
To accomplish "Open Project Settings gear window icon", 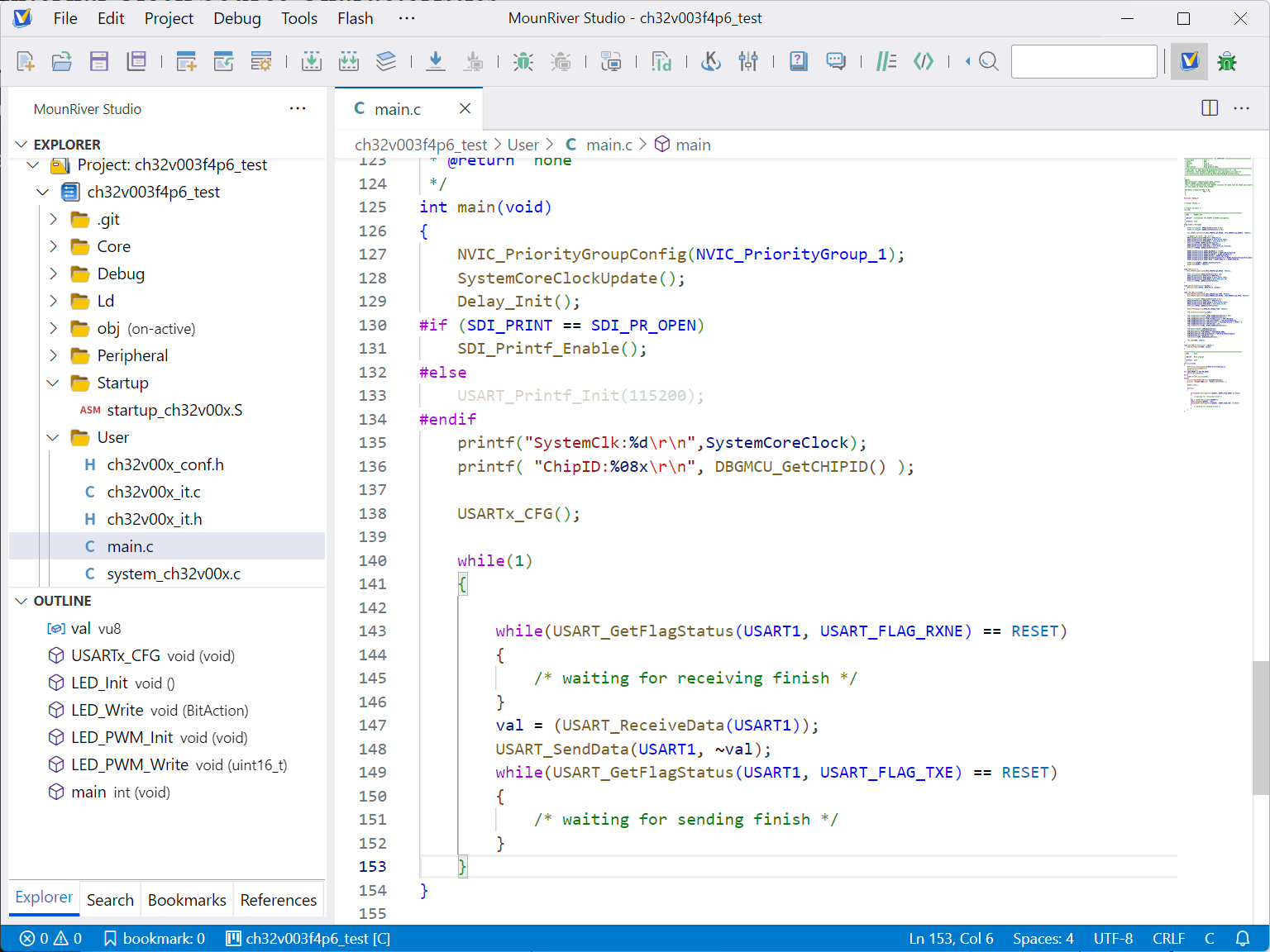I will [x=261, y=61].
